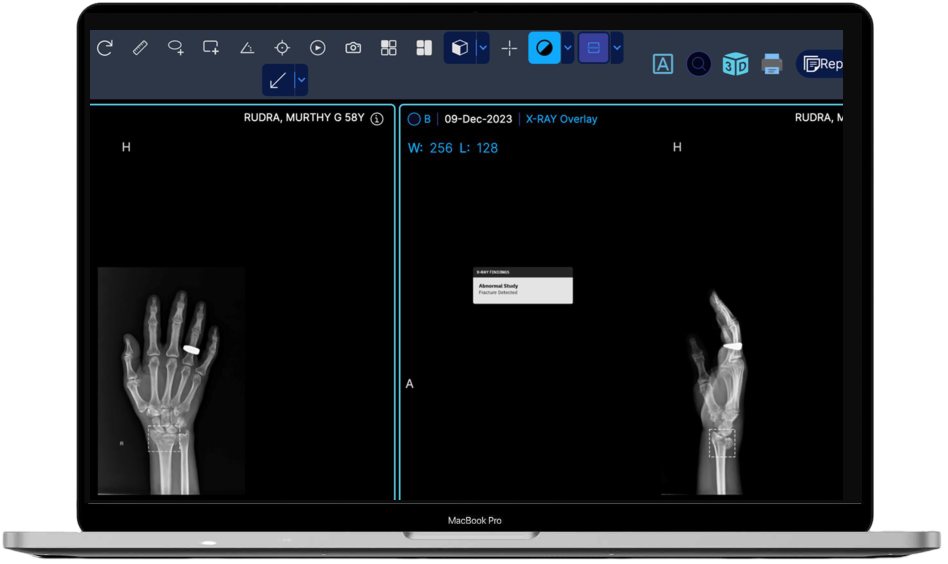The width and height of the screenshot is (948, 564).
Task: Click the text annotation 'A' icon
Action: pos(663,64)
